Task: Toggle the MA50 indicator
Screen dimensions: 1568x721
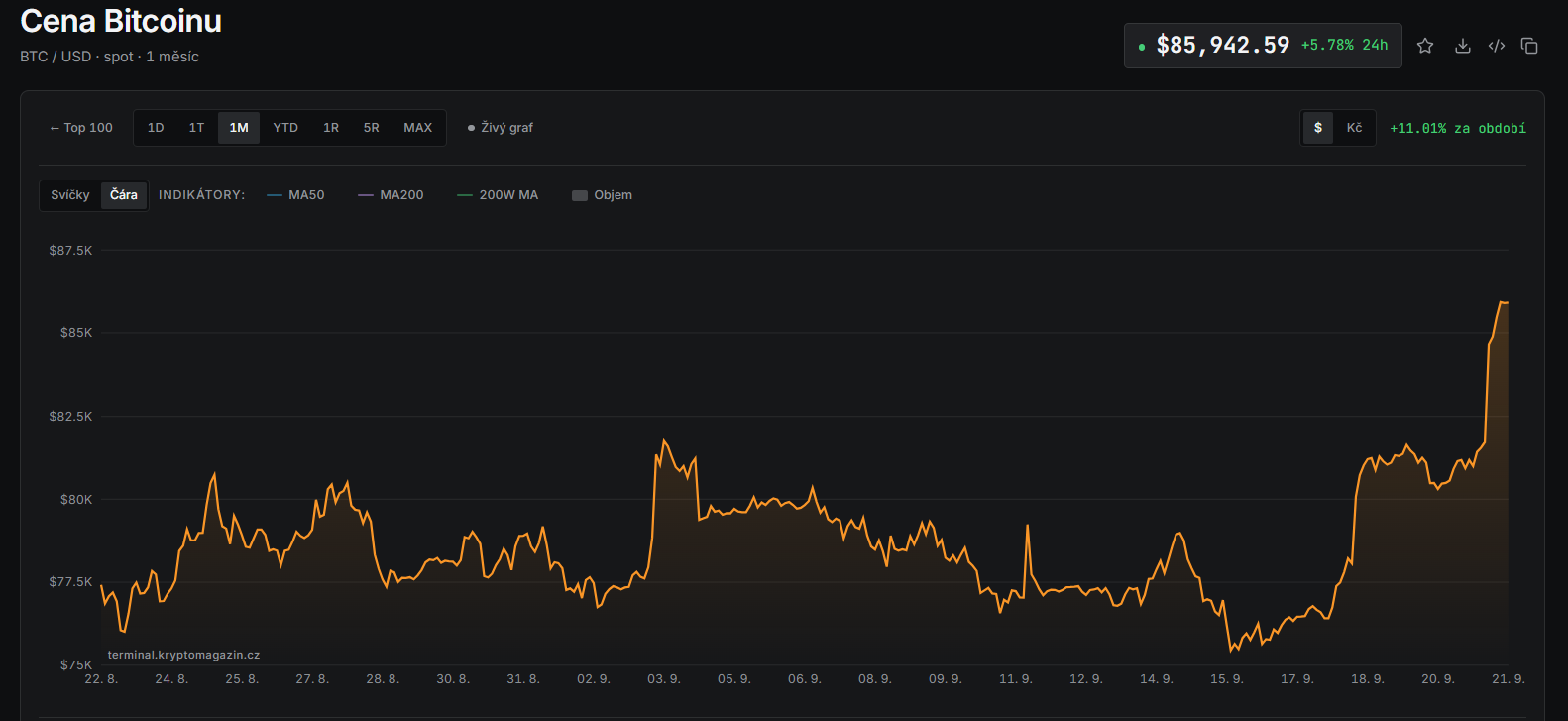Action: (x=295, y=195)
